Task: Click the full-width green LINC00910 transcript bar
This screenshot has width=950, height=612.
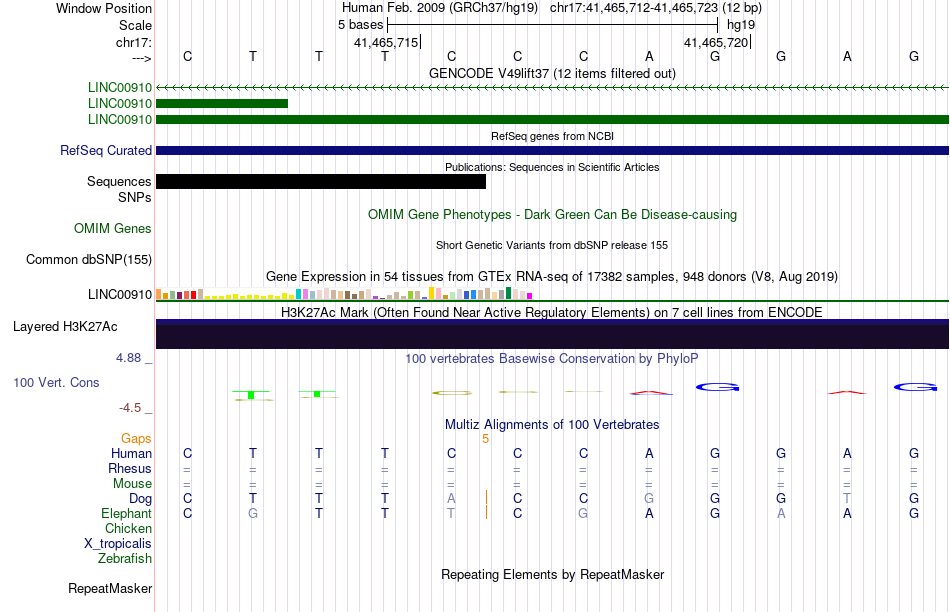Action: coord(552,119)
